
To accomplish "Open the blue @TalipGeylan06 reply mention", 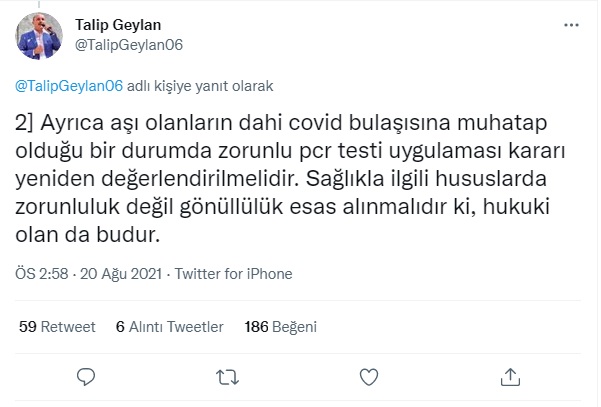I will coord(68,86).
